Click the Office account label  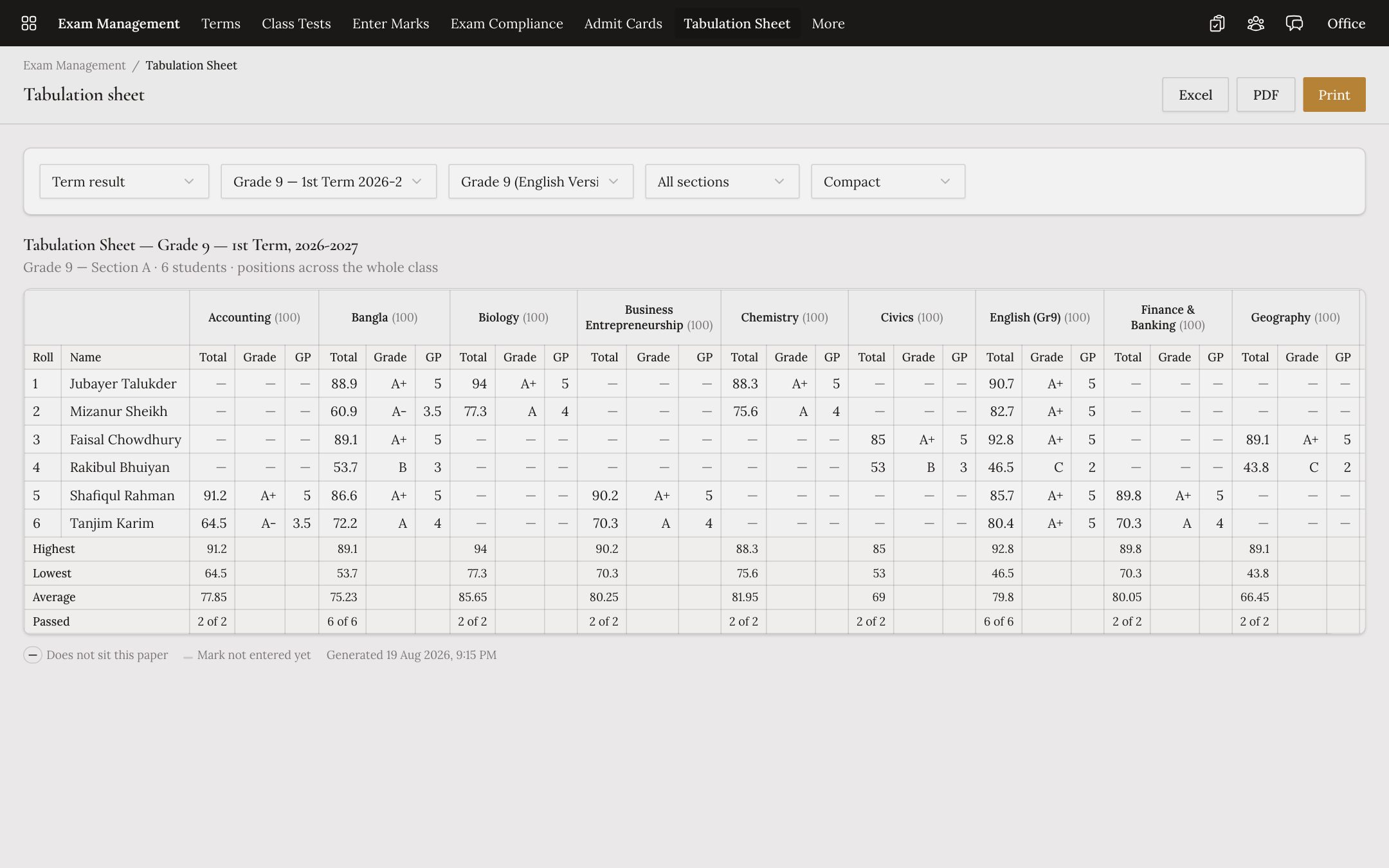pyautogui.click(x=1346, y=23)
